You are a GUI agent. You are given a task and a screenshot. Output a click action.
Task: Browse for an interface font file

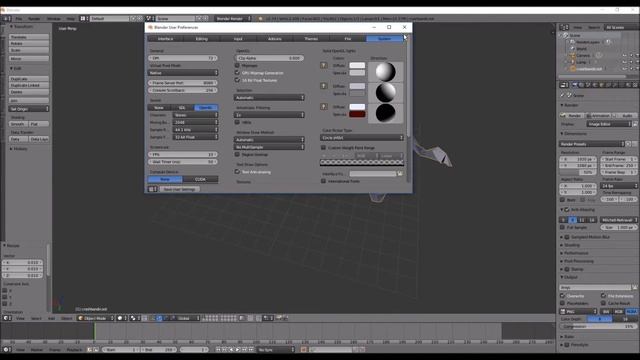(x=400, y=174)
